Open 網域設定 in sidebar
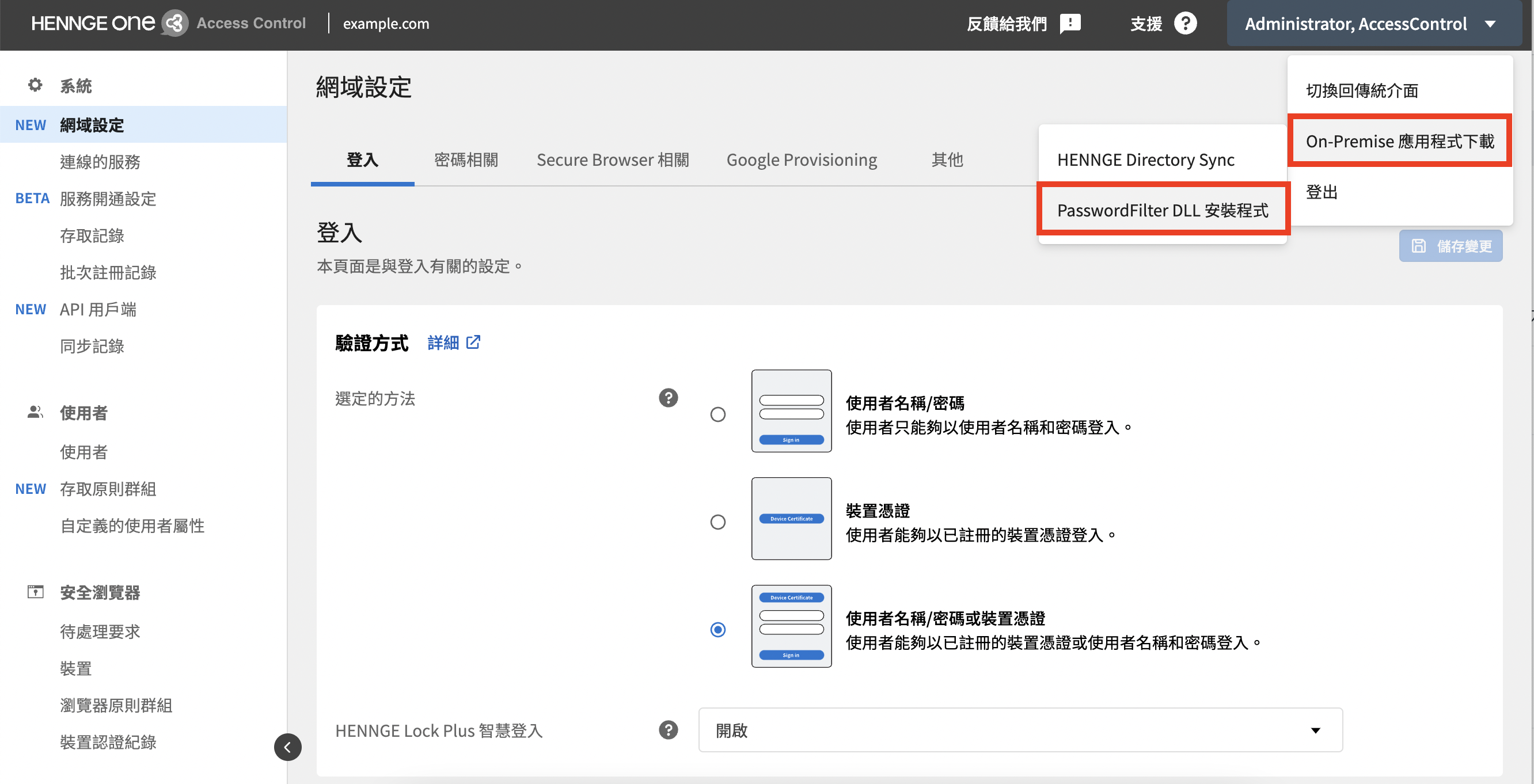 pyautogui.click(x=143, y=125)
